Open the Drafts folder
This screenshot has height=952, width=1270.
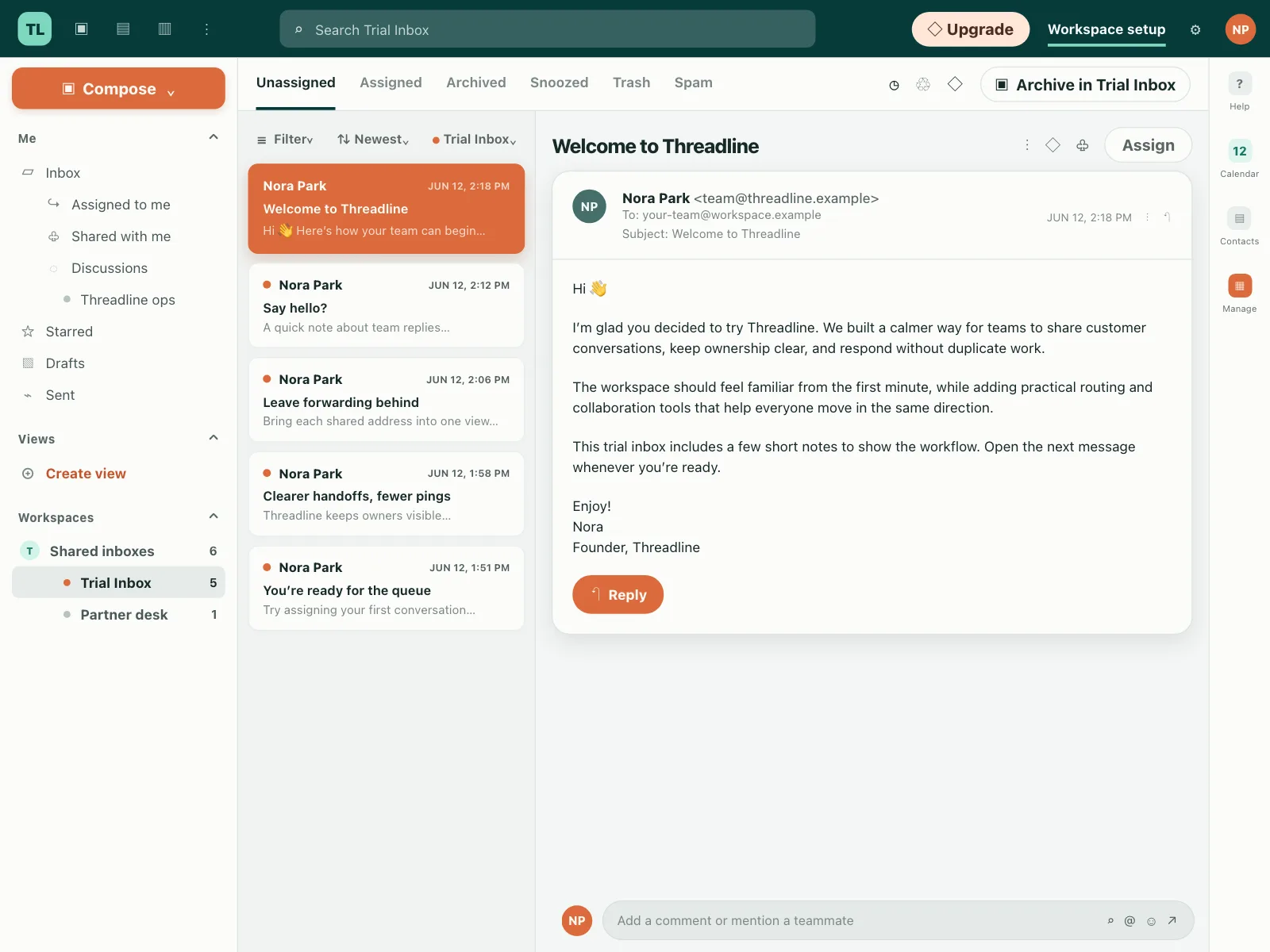[x=119, y=363]
